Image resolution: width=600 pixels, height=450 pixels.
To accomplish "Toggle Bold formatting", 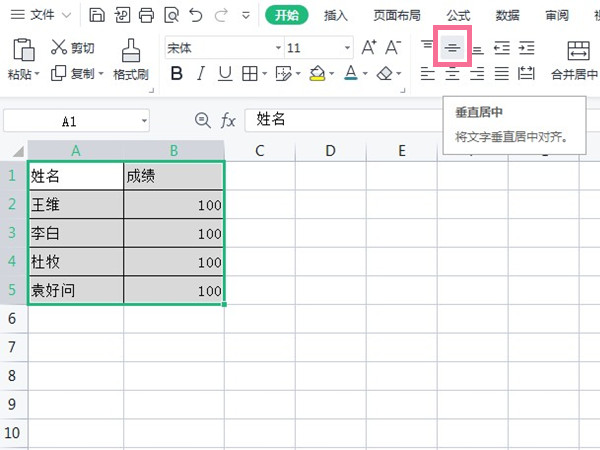I will [x=177, y=73].
